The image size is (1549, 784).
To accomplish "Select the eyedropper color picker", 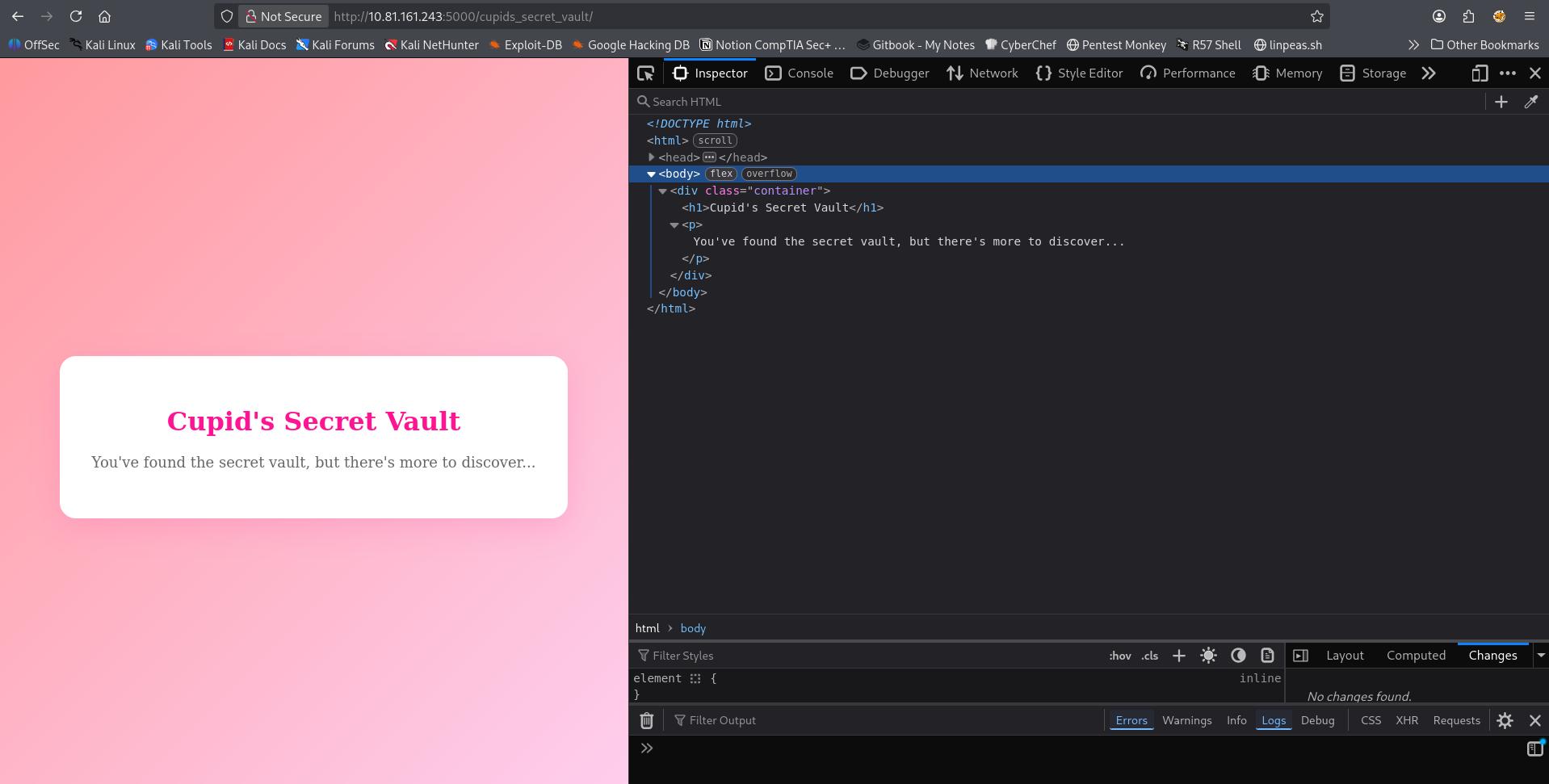I will 1531,102.
